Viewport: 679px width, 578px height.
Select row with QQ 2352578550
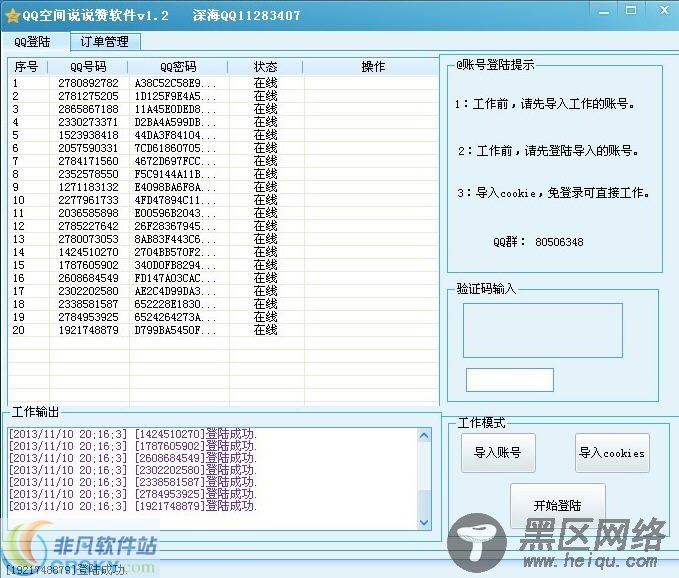pyautogui.click(x=223, y=174)
